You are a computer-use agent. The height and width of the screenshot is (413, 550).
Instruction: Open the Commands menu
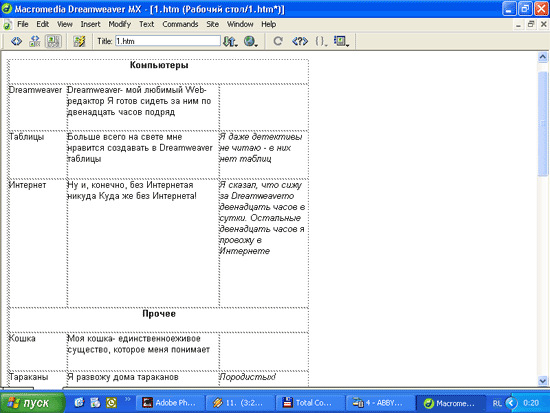180,24
